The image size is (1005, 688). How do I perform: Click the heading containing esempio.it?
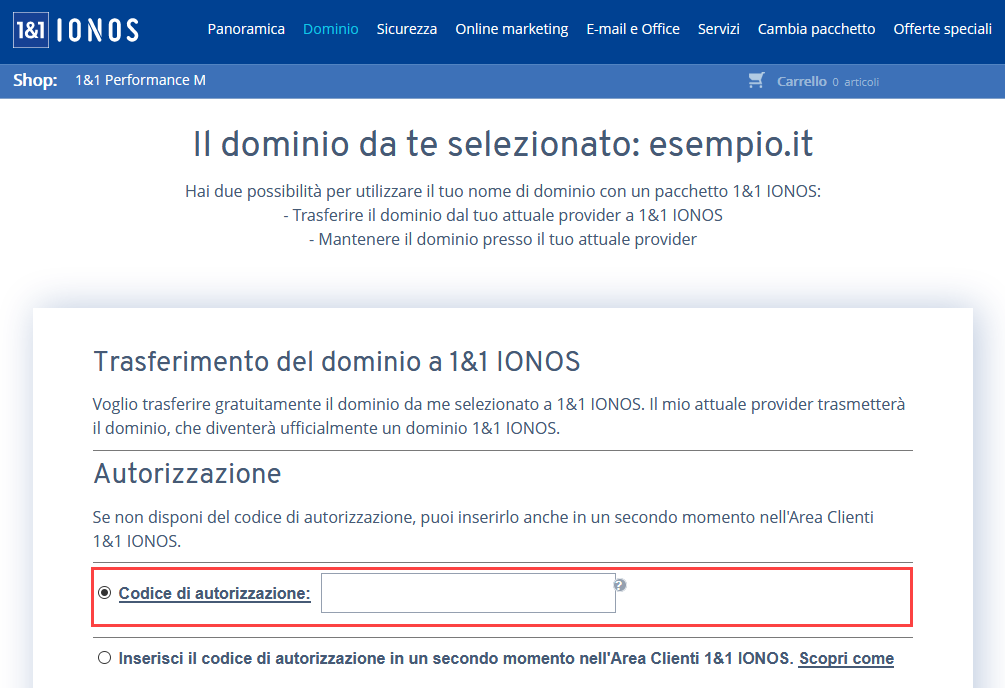coord(503,144)
